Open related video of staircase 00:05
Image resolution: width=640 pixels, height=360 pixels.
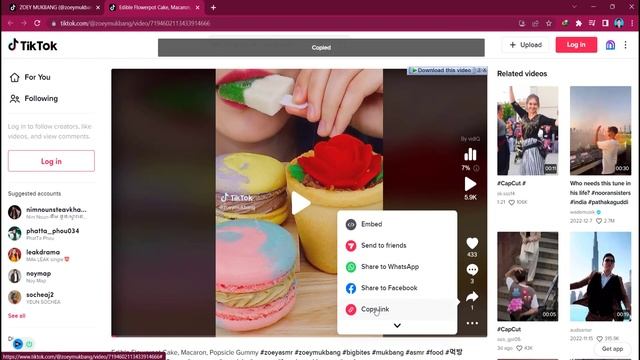pyautogui.click(x=527, y=276)
